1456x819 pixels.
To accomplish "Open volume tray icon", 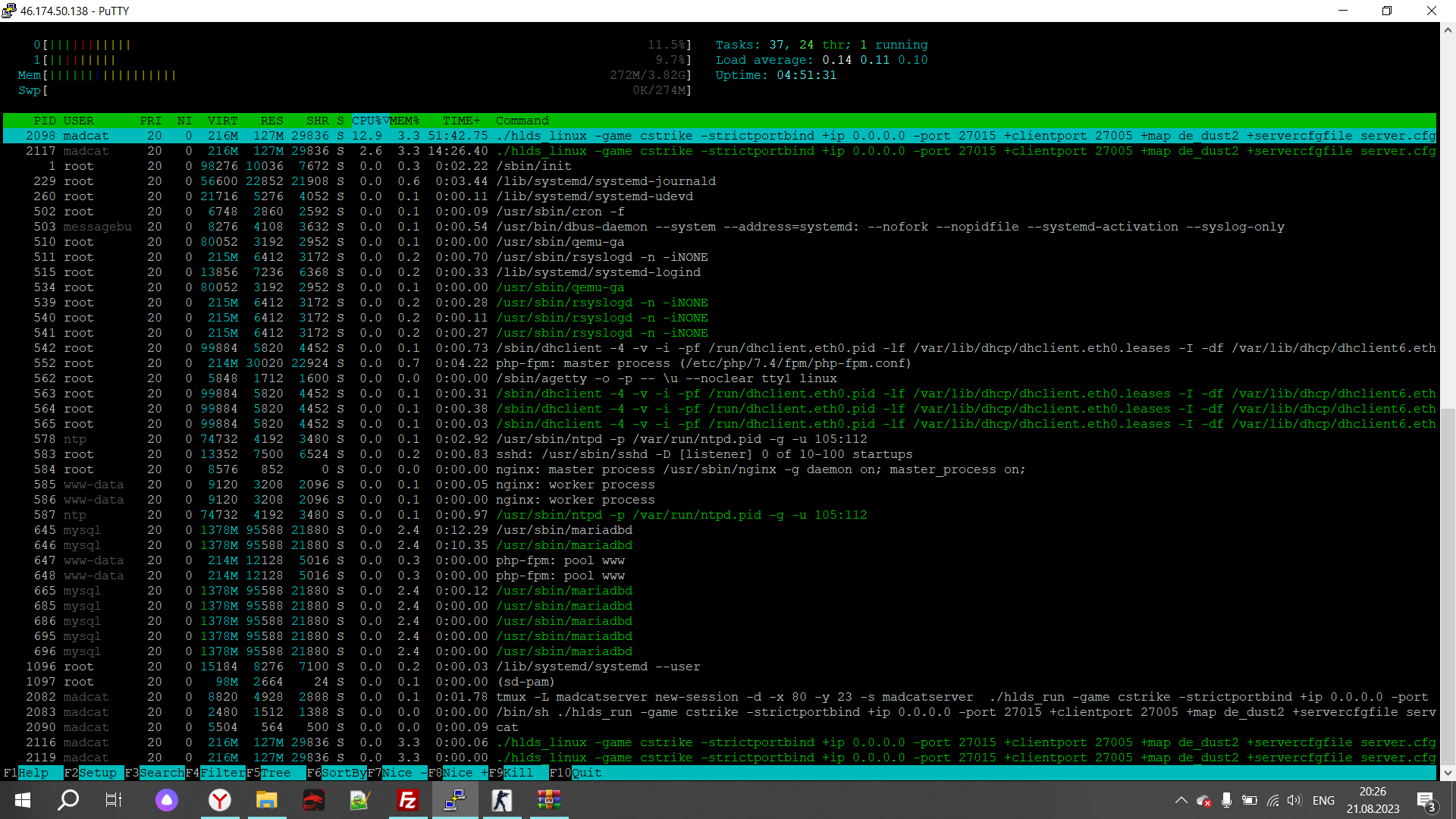I will [1294, 800].
